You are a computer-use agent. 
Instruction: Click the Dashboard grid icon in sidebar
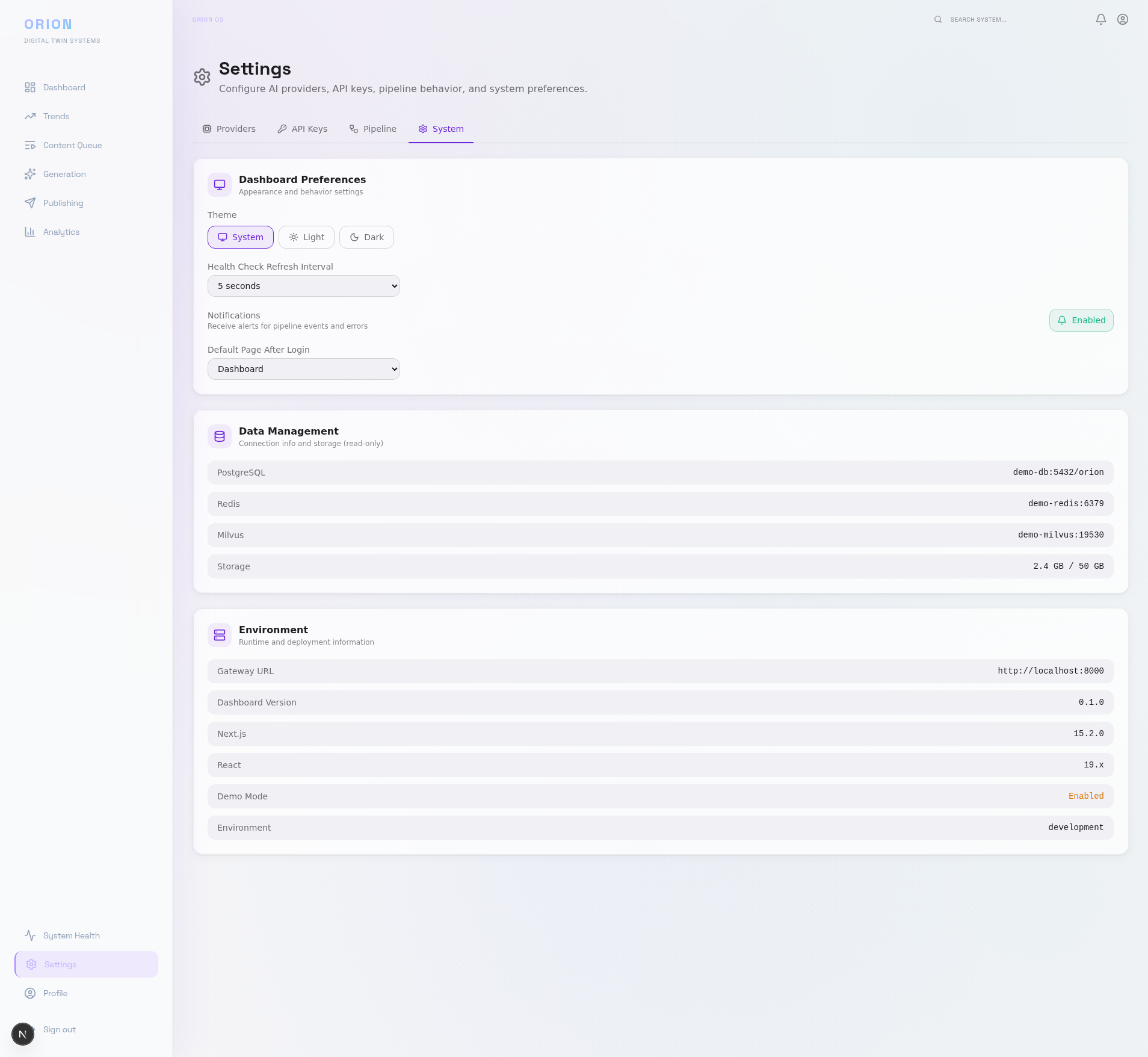[x=30, y=87]
